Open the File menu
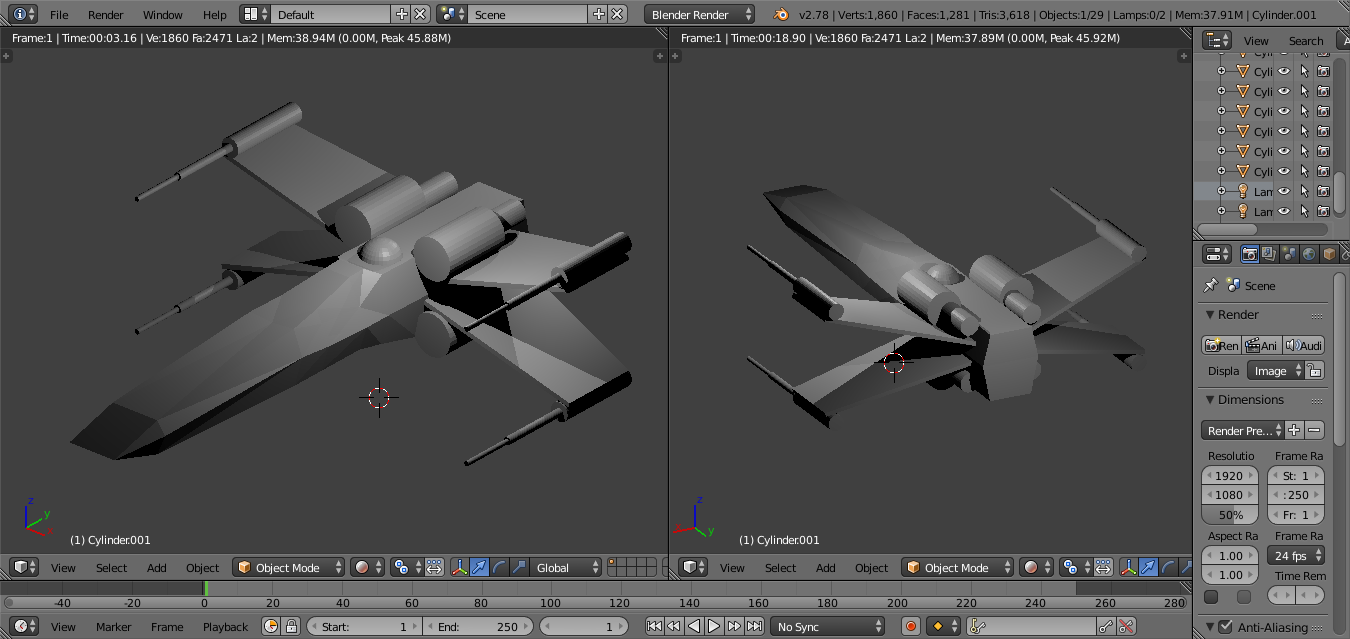 pyautogui.click(x=59, y=15)
